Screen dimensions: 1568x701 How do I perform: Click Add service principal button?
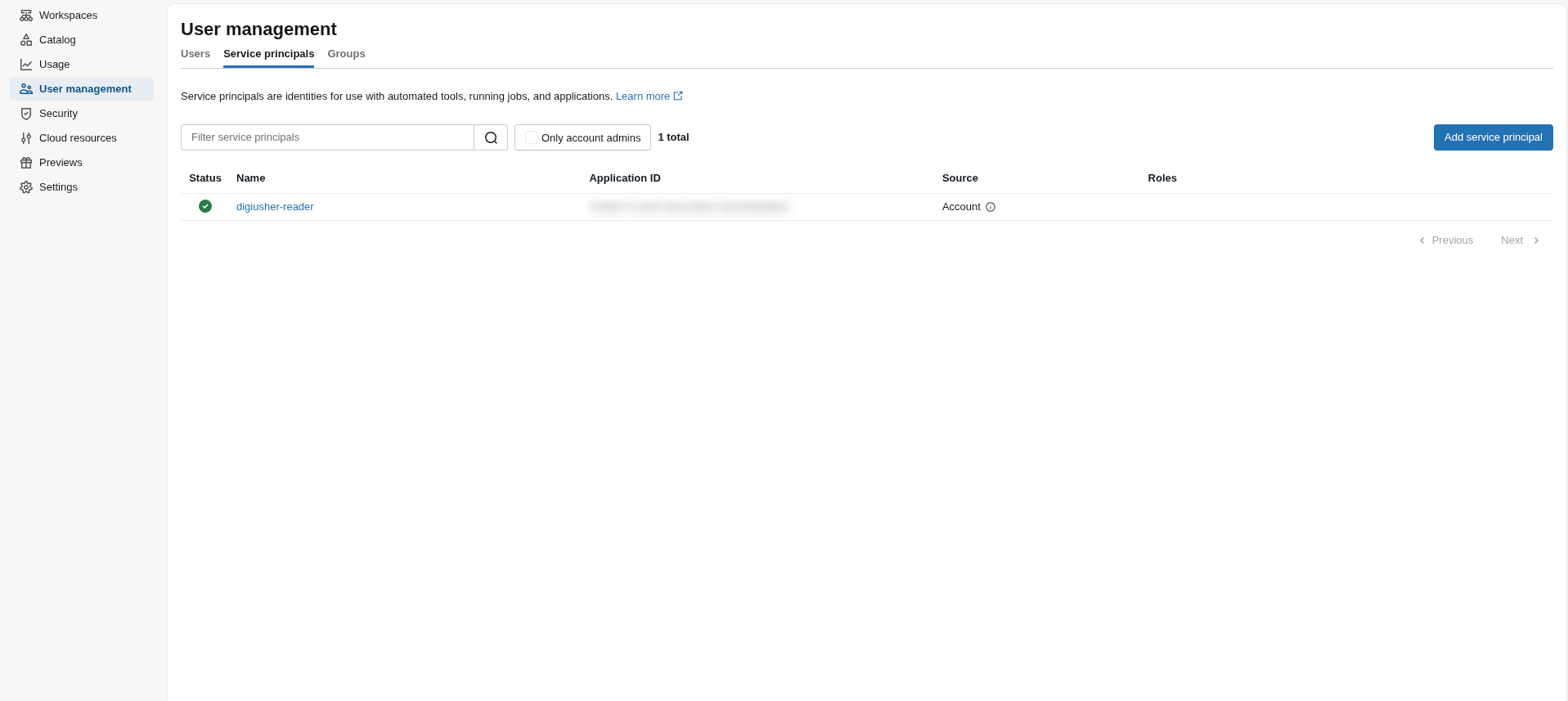[1493, 137]
